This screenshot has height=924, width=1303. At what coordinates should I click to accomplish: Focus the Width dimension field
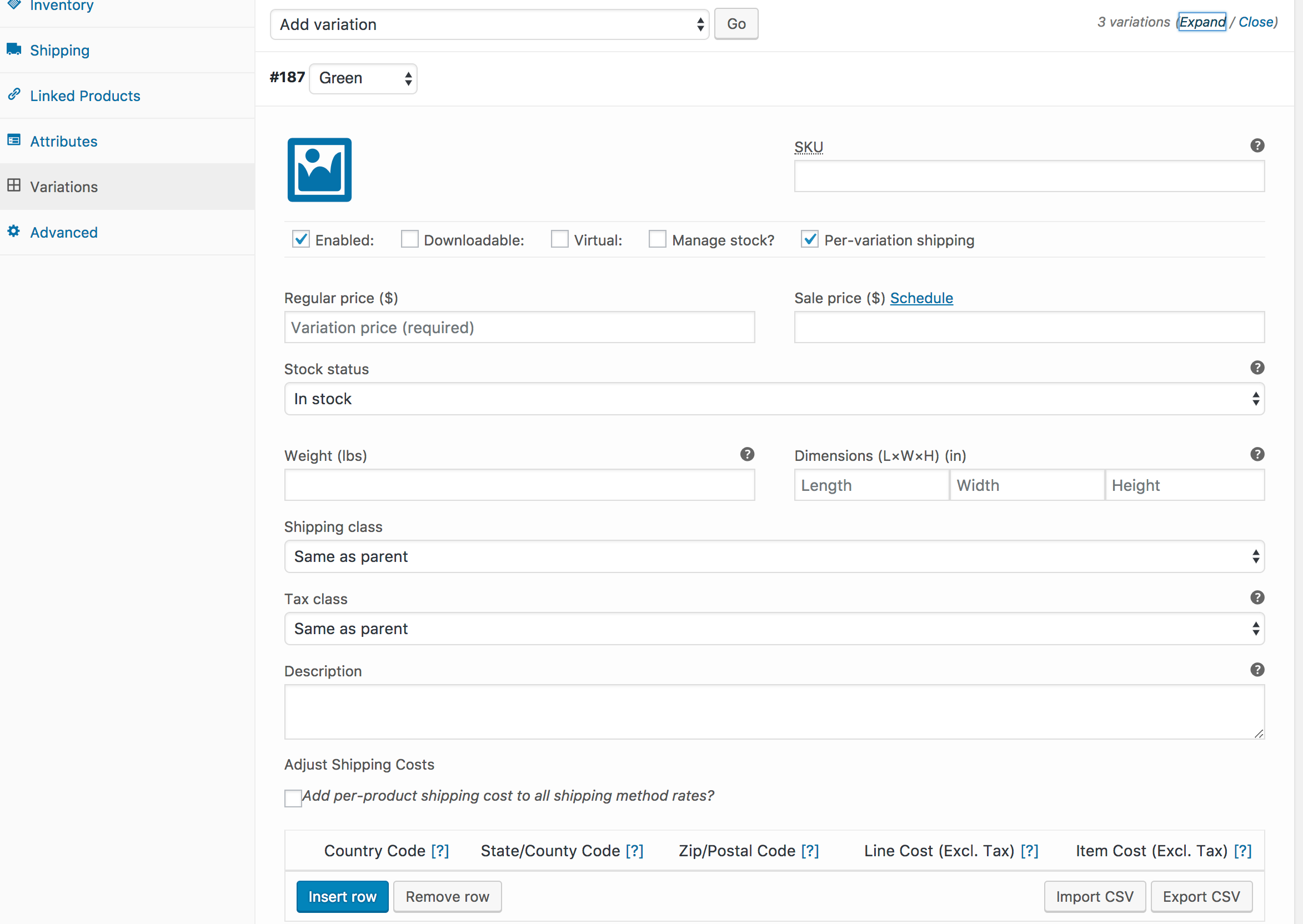point(1027,485)
